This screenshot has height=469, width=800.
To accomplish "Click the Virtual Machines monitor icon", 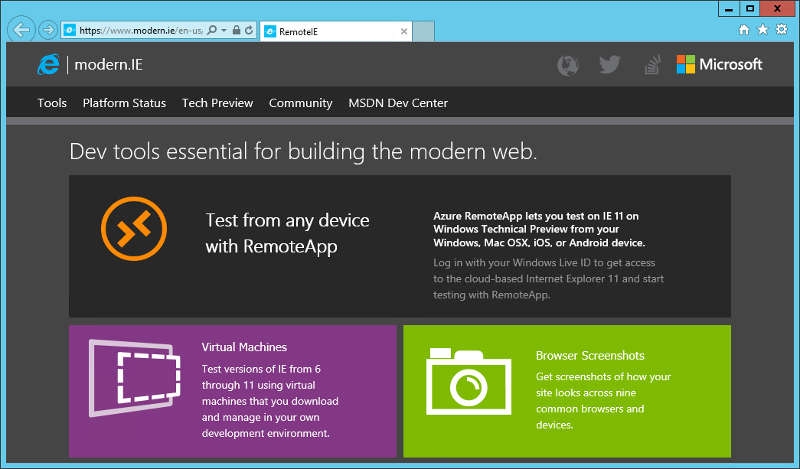I will (135, 378).
